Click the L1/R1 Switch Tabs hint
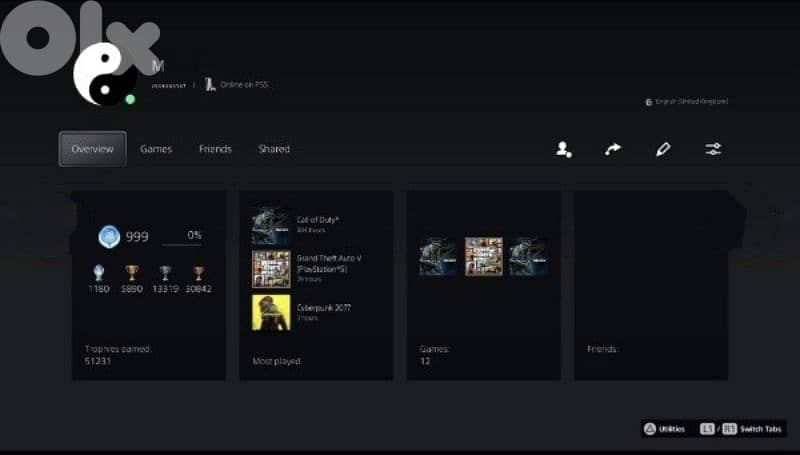Viewport: 800px width, 455px height. tap(740, 429)
